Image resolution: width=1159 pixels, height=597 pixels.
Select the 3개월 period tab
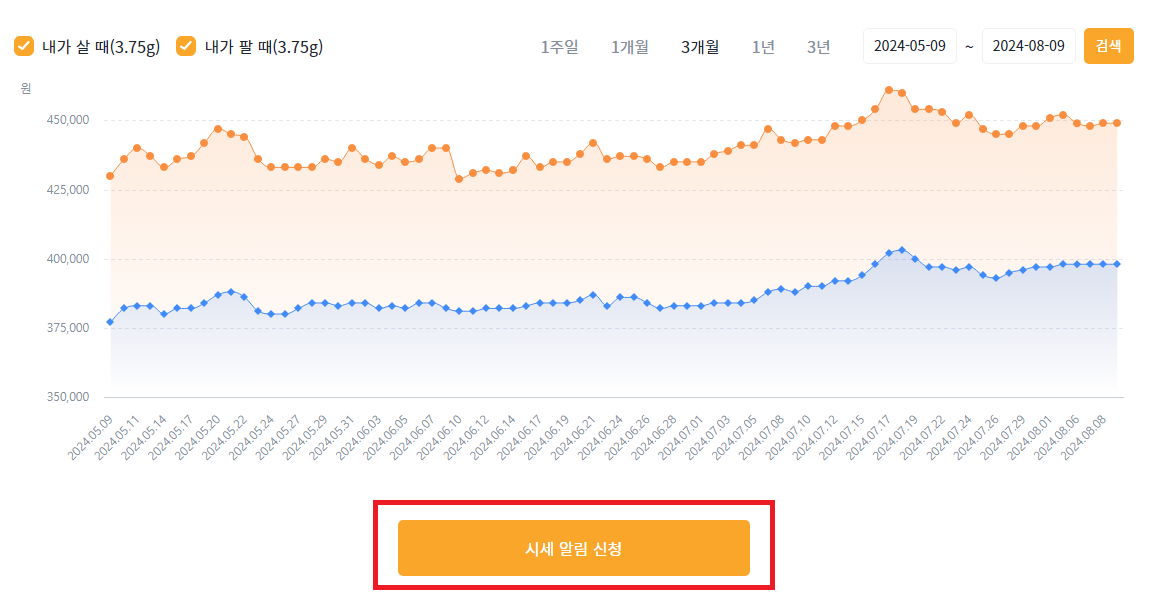coord(700,46)
